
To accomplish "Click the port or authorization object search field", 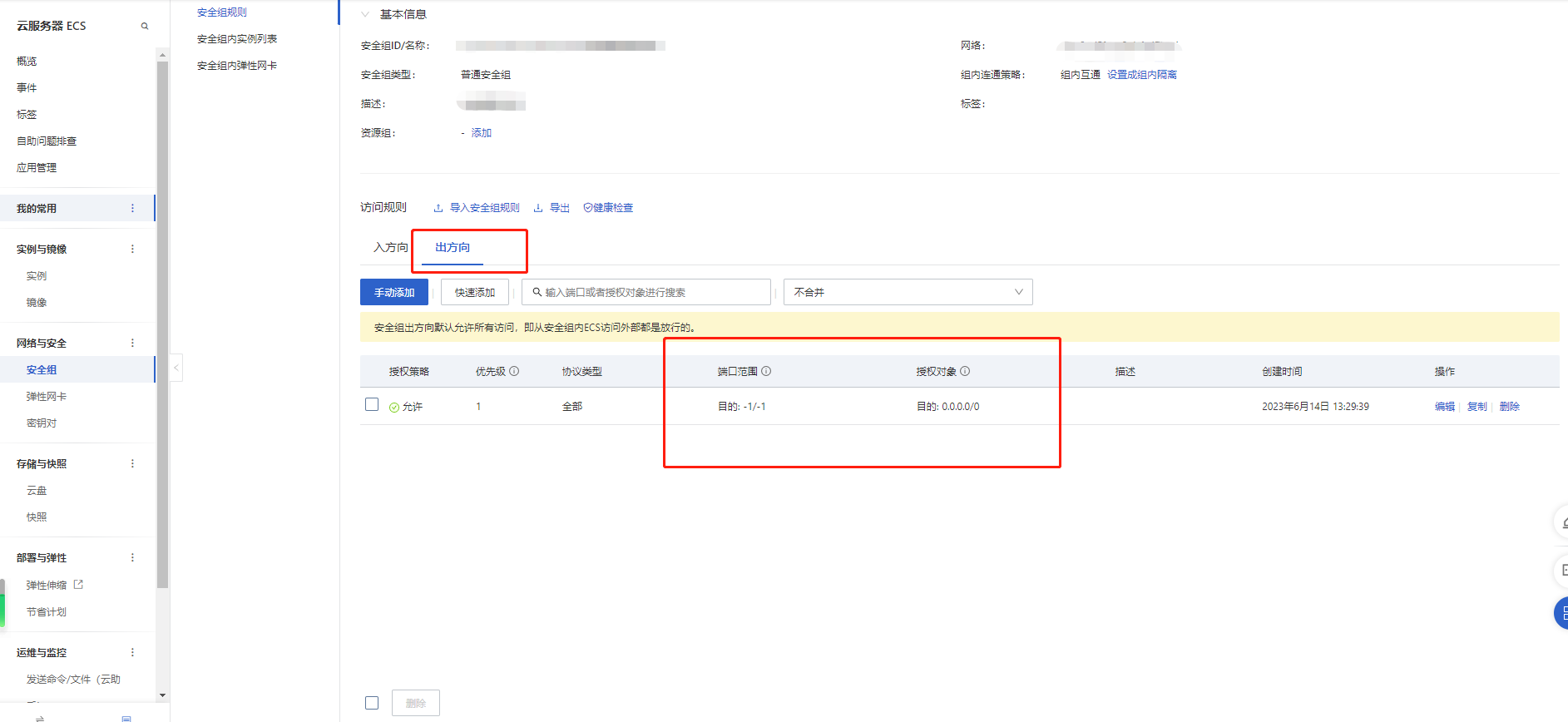I will tap(649, 292).
